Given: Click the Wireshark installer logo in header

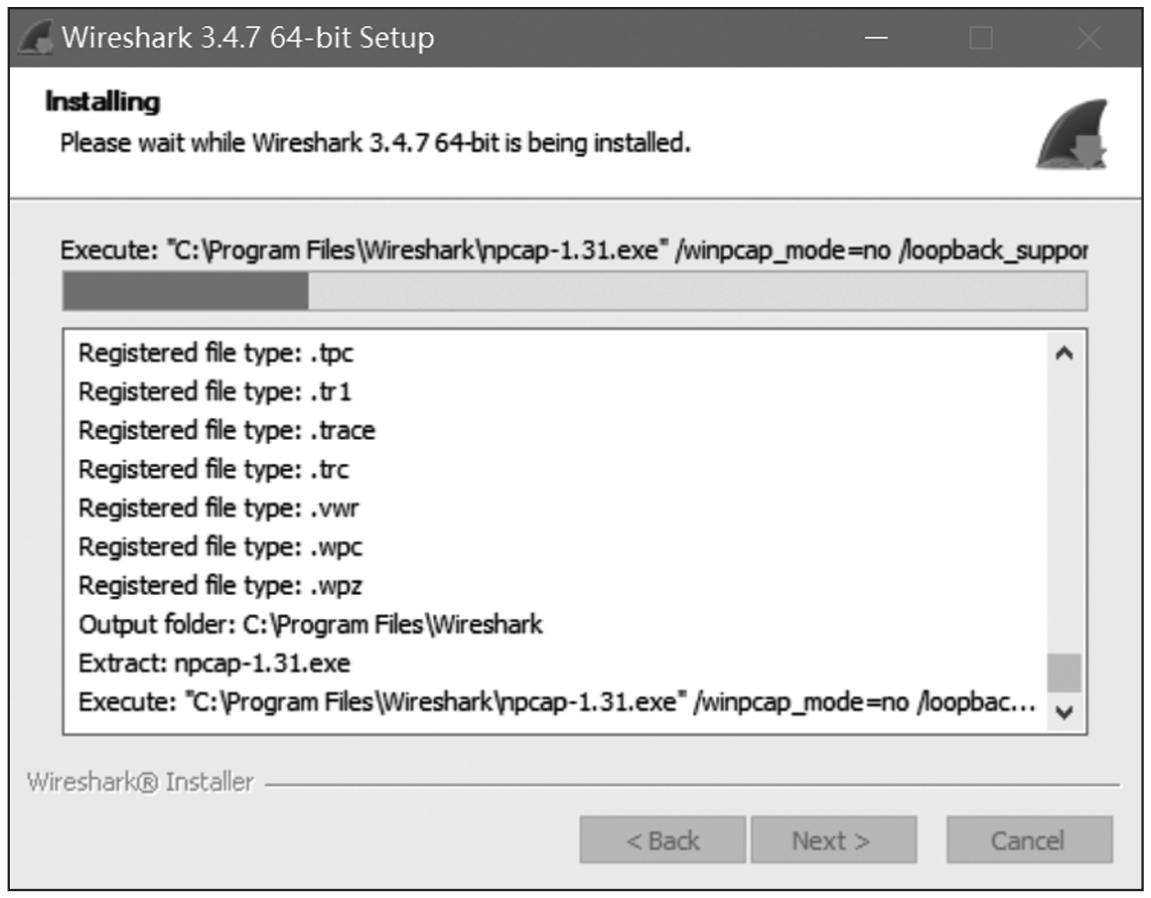Looking at the screenshot, I should pos(1072,134).
